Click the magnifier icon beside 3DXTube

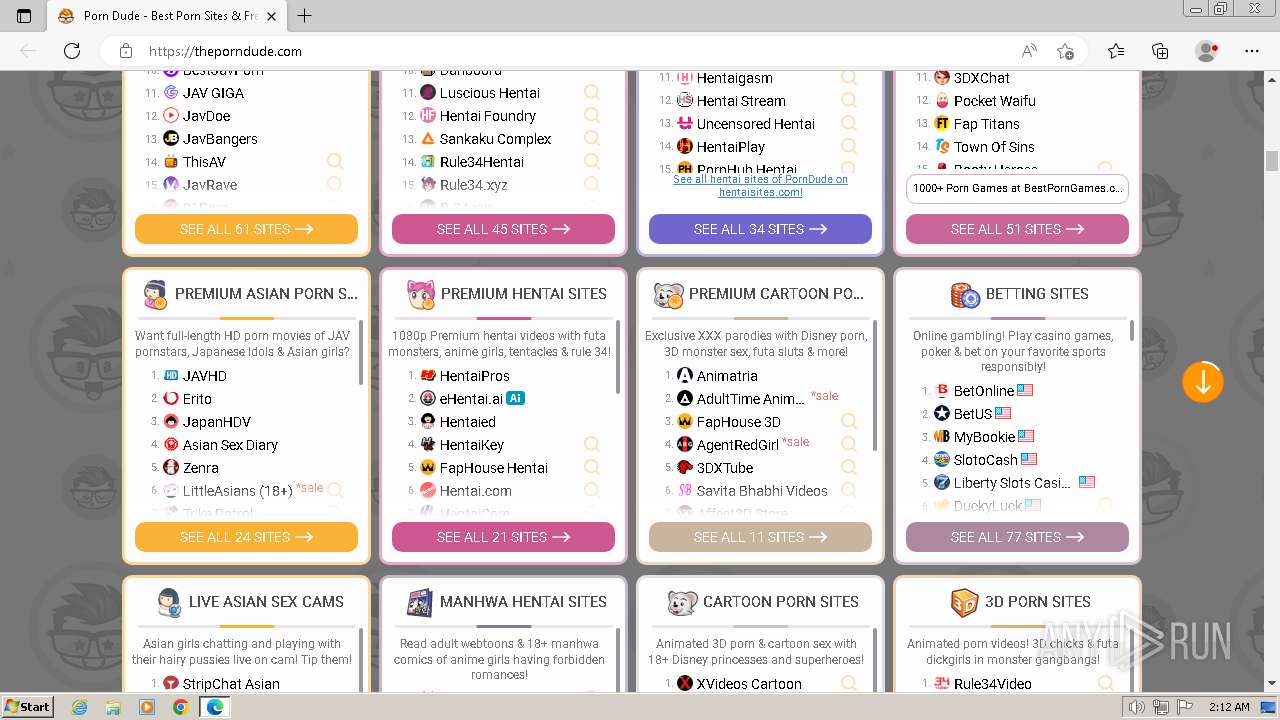(x=849, y=467)
